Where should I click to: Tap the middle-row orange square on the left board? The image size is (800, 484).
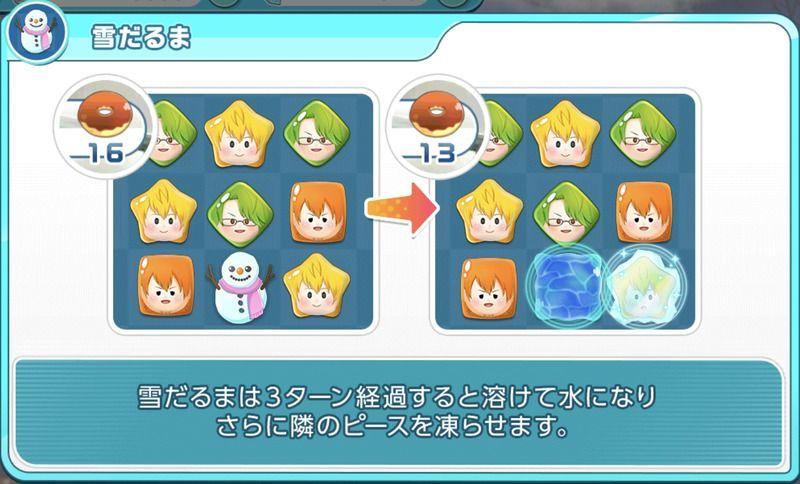[x=318, y=212]
